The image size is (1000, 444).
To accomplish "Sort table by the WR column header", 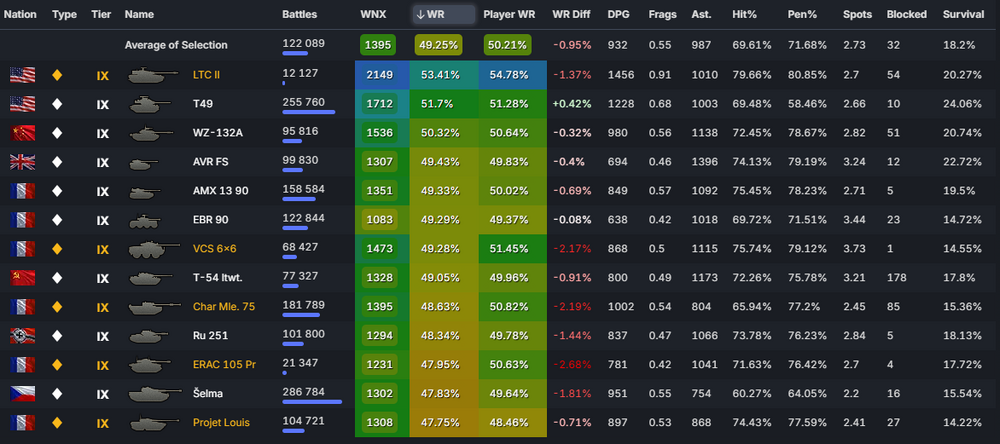I will 444,14.
